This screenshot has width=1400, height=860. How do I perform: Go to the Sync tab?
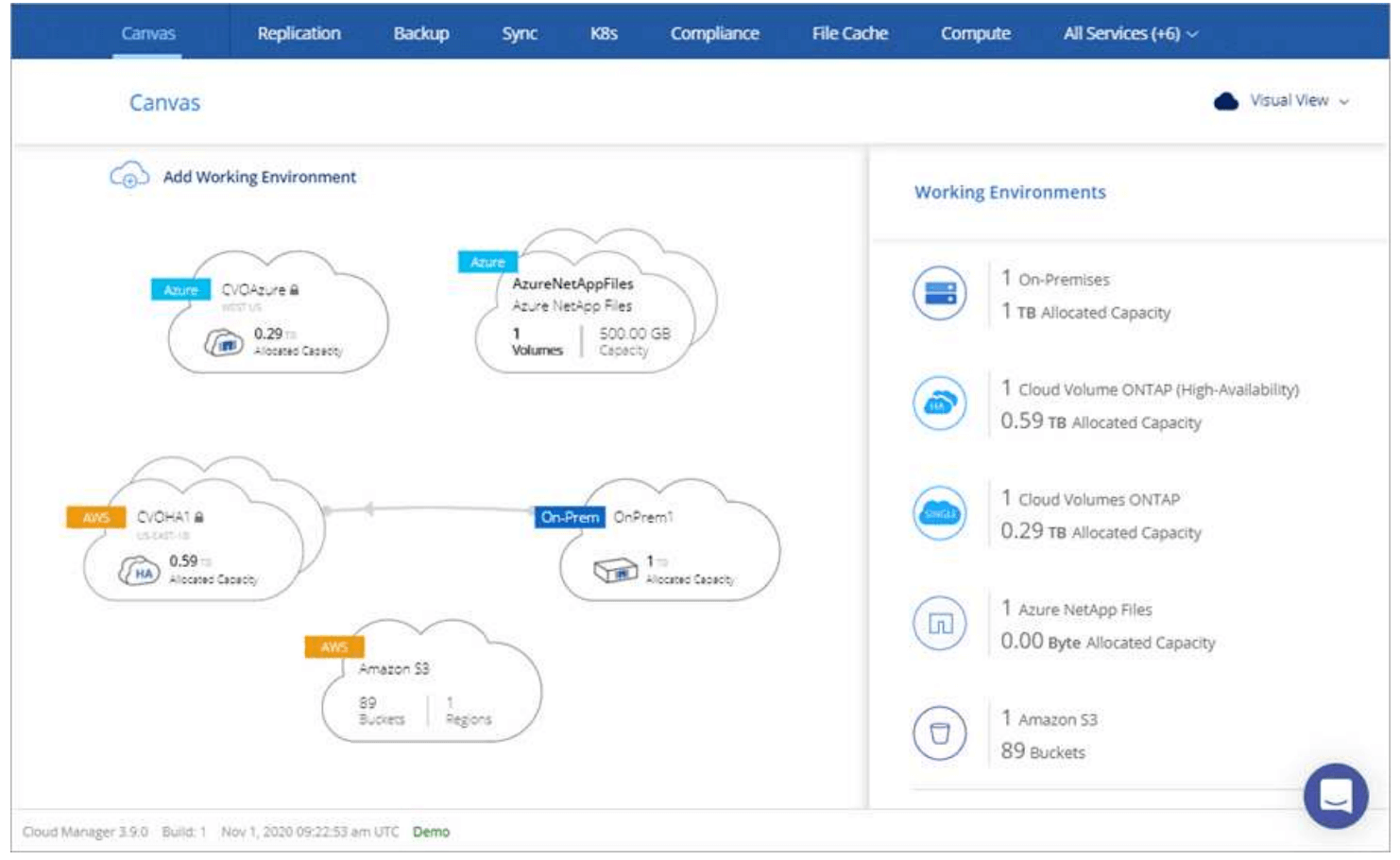click(x=520, y=33)
